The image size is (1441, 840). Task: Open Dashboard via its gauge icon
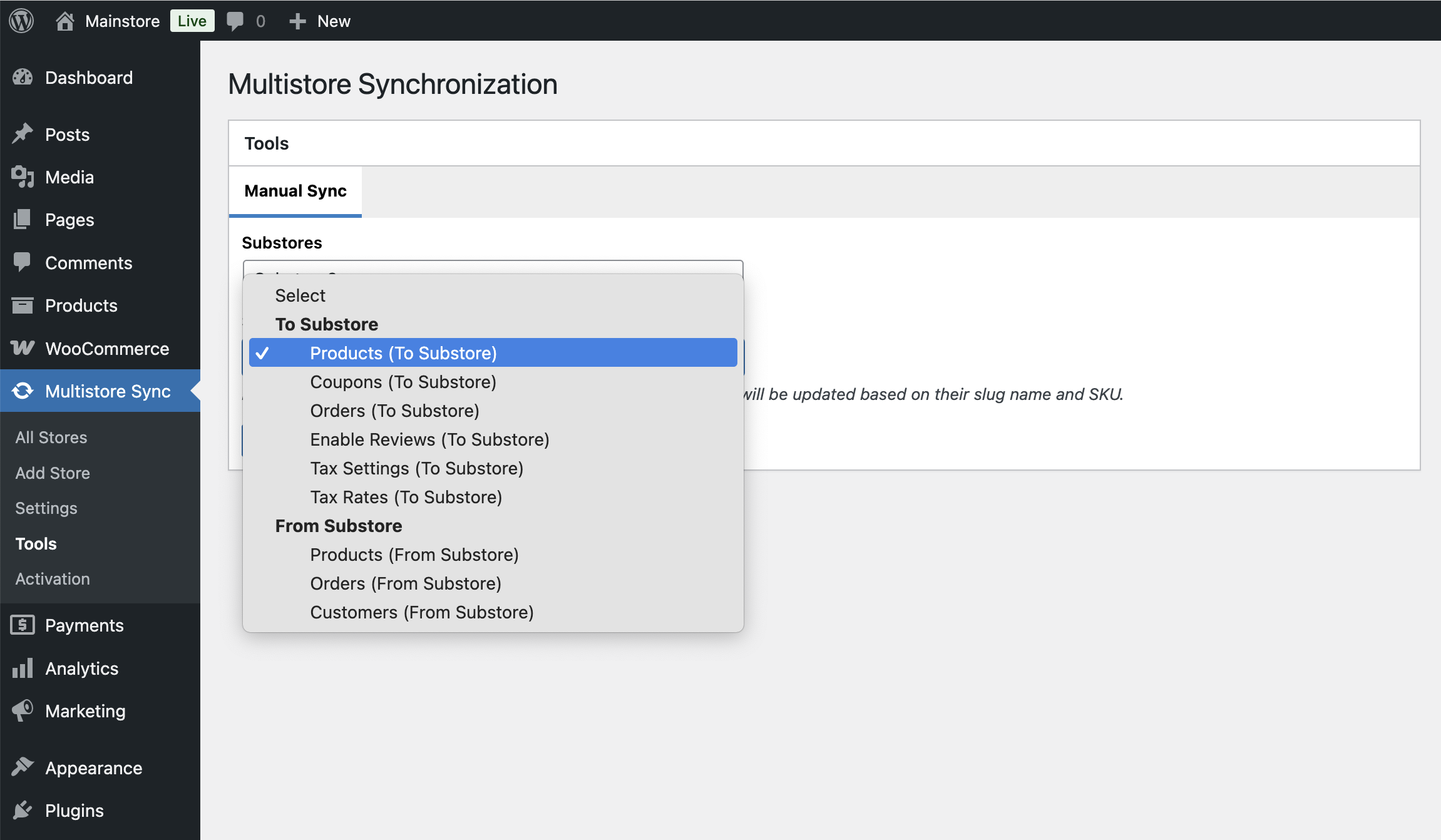(x=23, y=78)
